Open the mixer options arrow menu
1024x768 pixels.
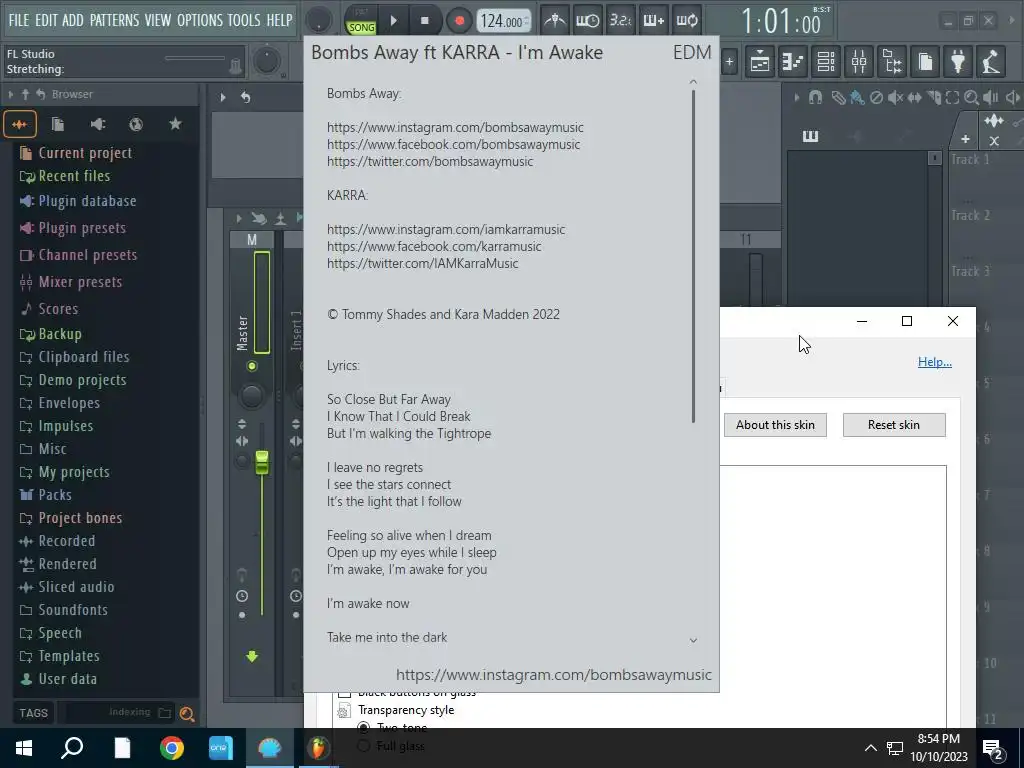coord(238,218)
